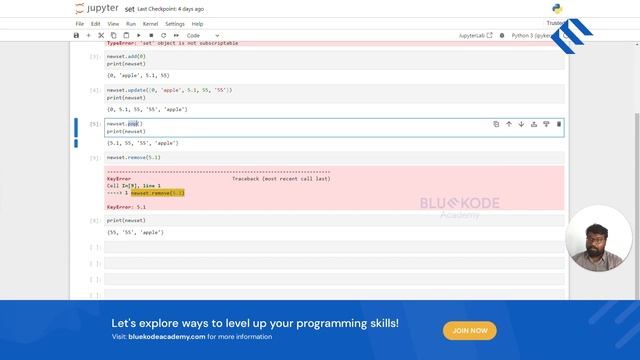The image size is (640, 360).
Task: Click the newset.remove(5.1) code cell
Action: click(334, 157)
